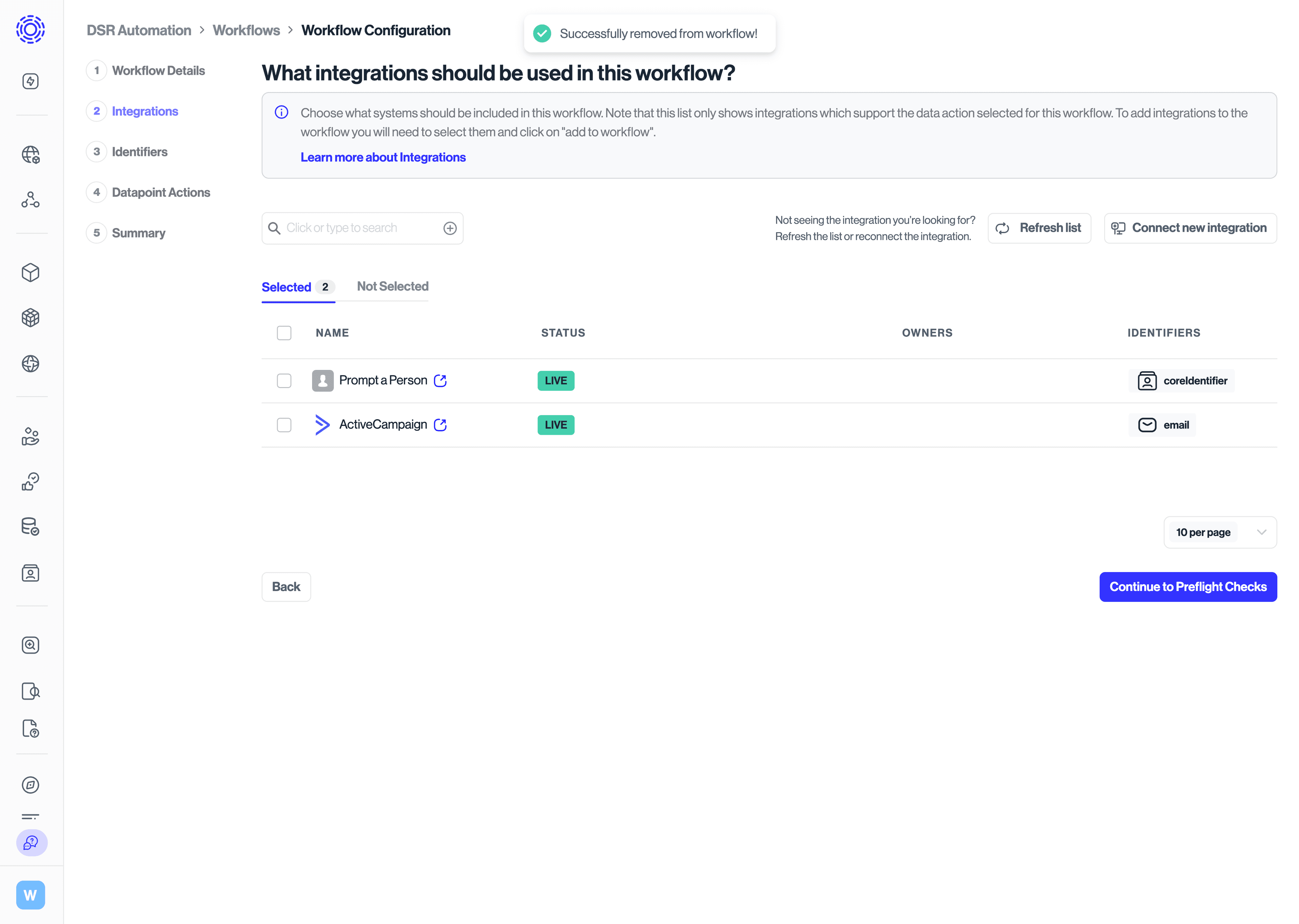Check the ActiveCampaign row checkbox
The height and width of the screenshot is (924, 1299).
click(284, 425)
